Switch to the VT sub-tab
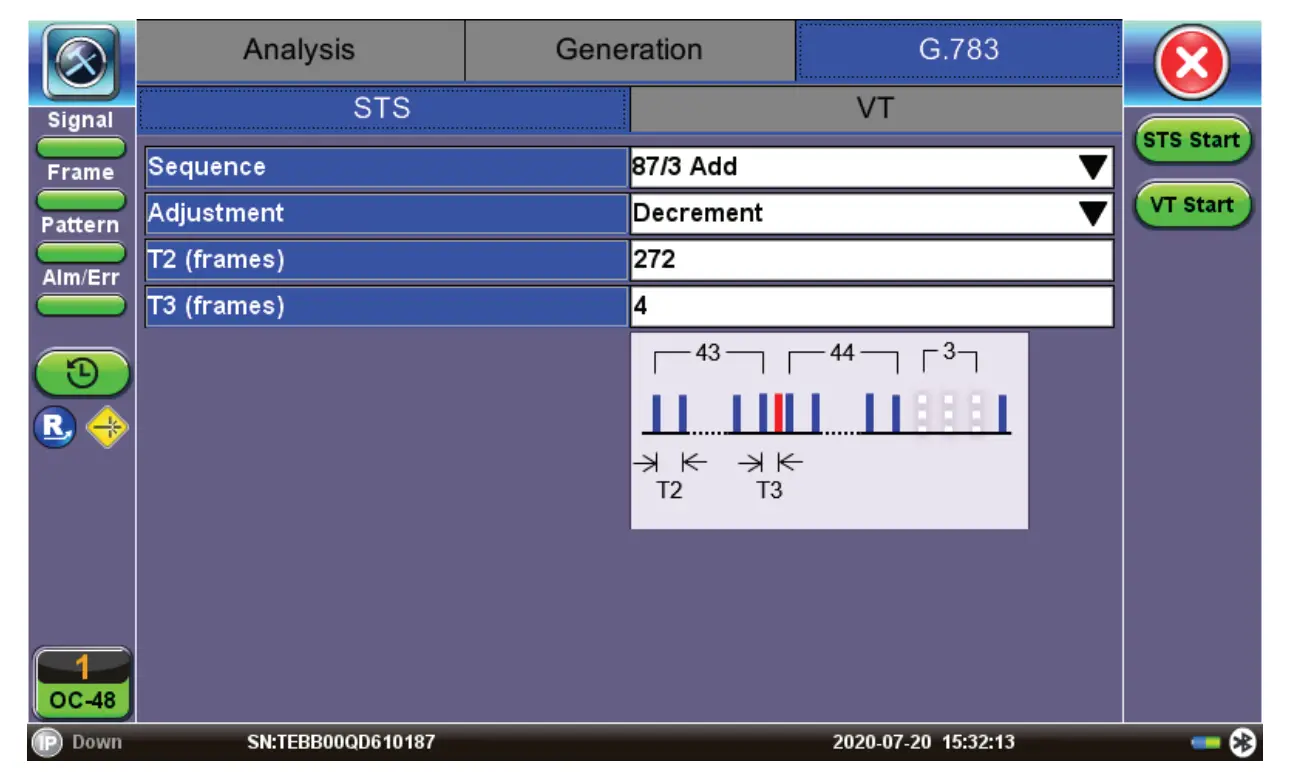 coord(875,108)
